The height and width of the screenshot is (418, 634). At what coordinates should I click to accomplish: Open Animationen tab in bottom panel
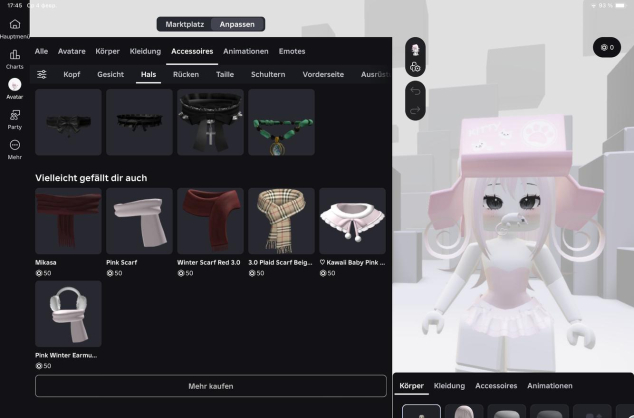[x=550, y=385]
